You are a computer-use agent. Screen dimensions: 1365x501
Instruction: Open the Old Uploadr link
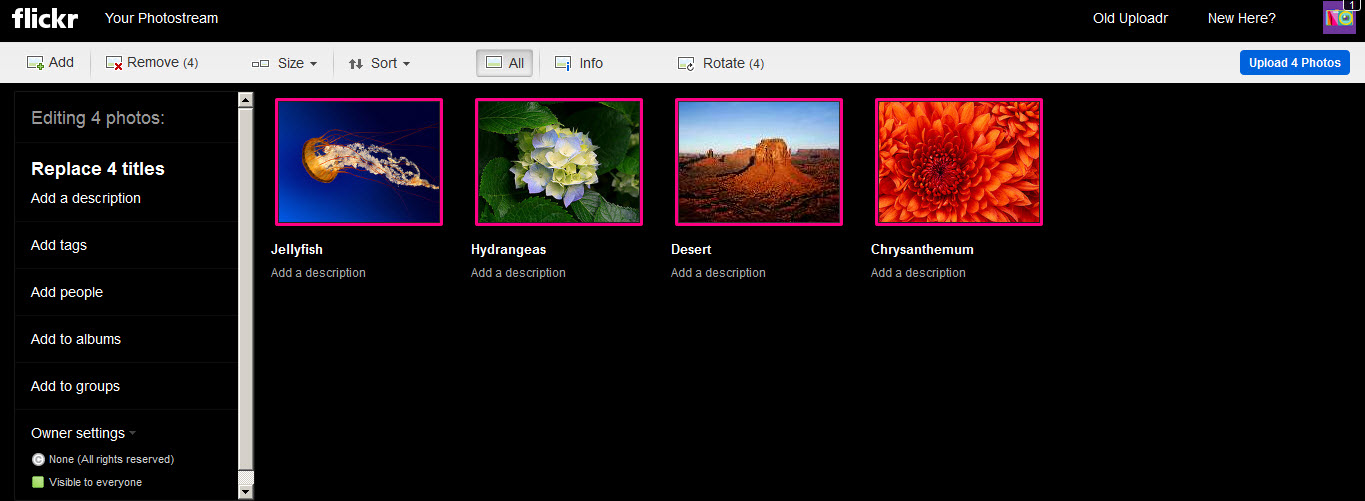point(1130,18)
